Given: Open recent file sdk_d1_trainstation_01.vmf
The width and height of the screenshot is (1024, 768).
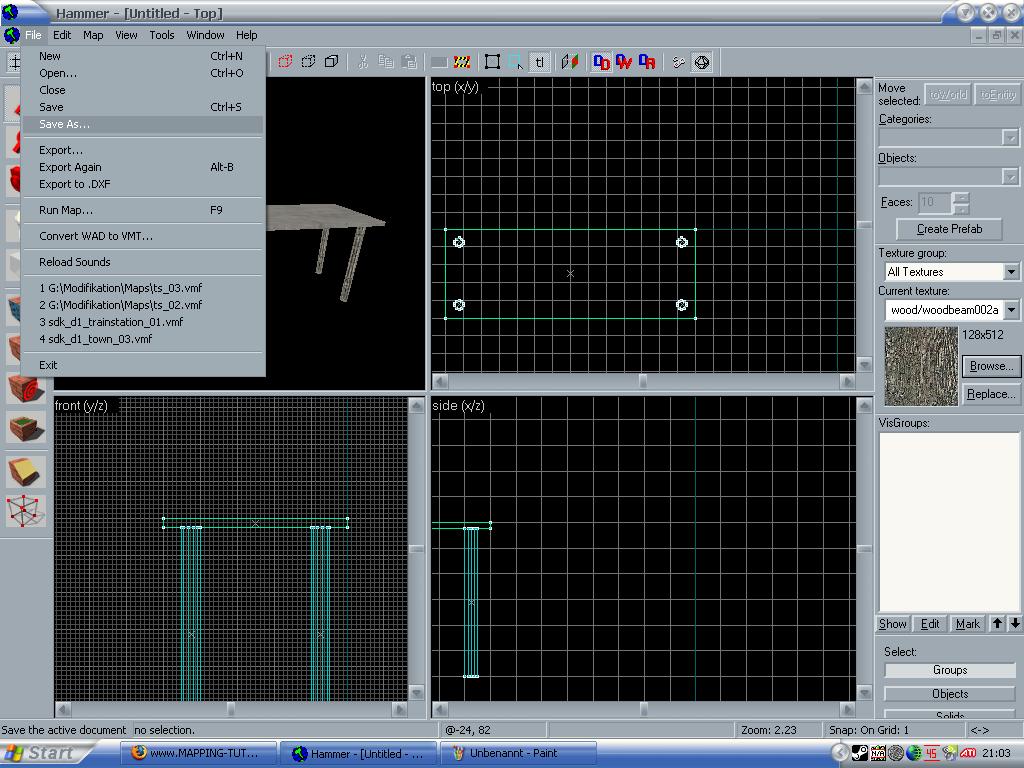Looking at the screenshot, I should click(143, 322).
